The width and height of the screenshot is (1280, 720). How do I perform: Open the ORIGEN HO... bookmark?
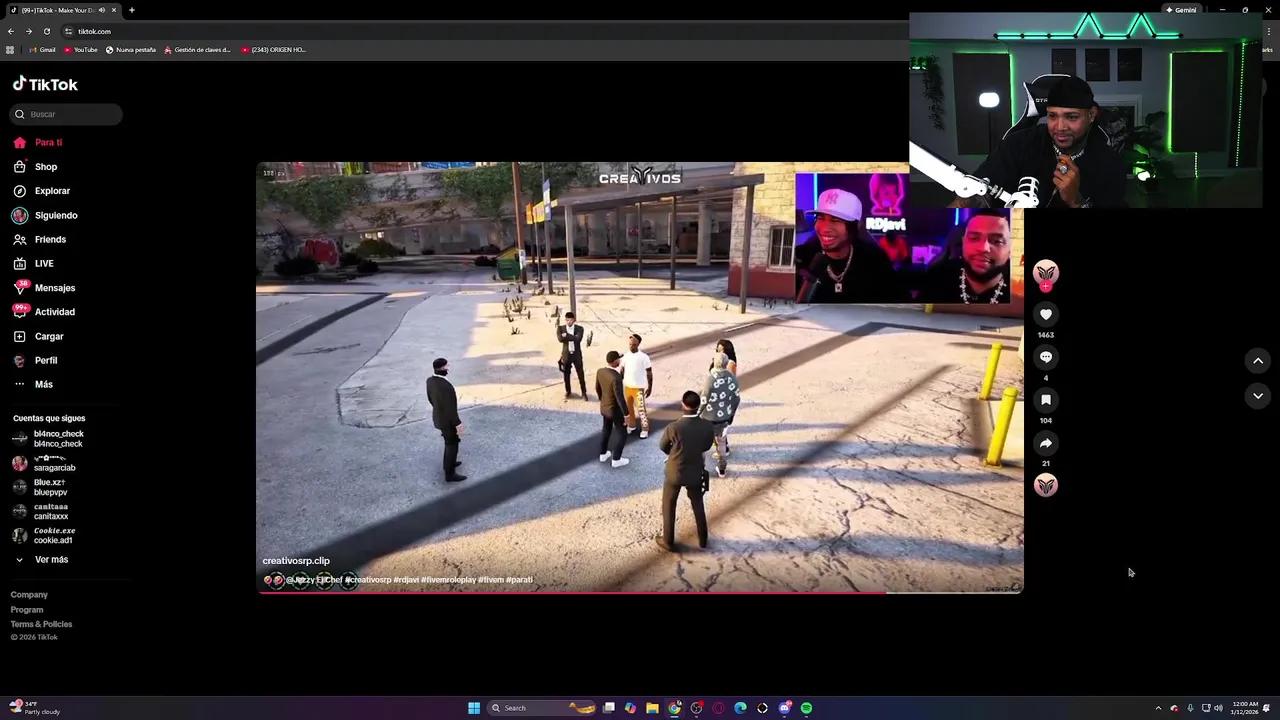point(273,49)
